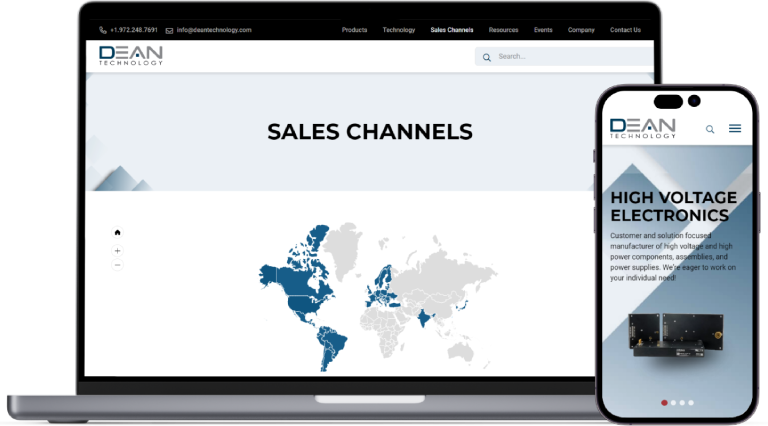The height and width of the screenshot is (426, 768).
Task: Open the hamburger menu on the phone
Action: (735, 129)
